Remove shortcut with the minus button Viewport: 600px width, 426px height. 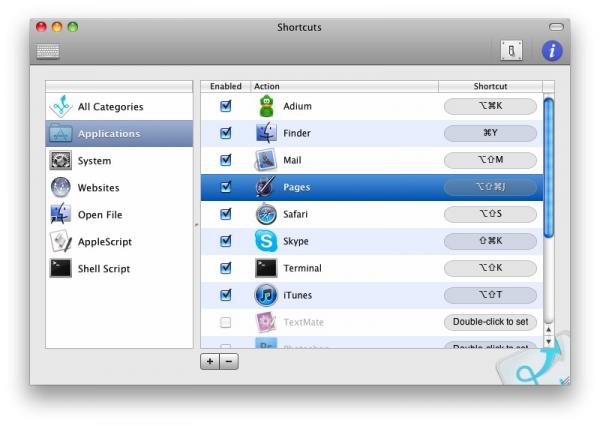click(x=229, y=361)
